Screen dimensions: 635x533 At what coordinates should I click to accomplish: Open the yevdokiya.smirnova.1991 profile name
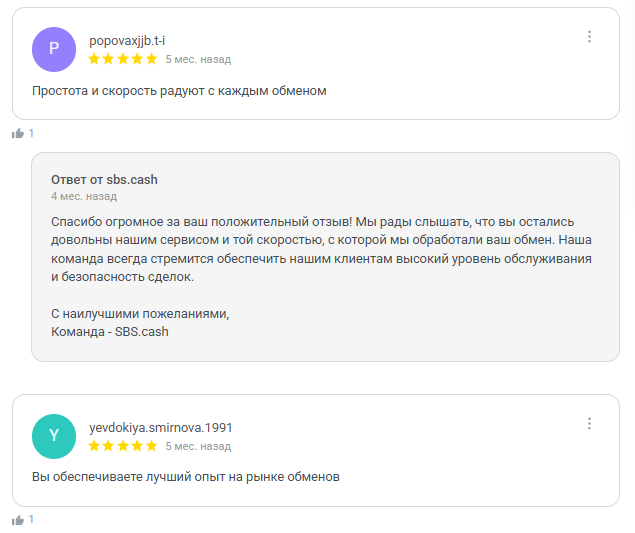click(161, 427)
